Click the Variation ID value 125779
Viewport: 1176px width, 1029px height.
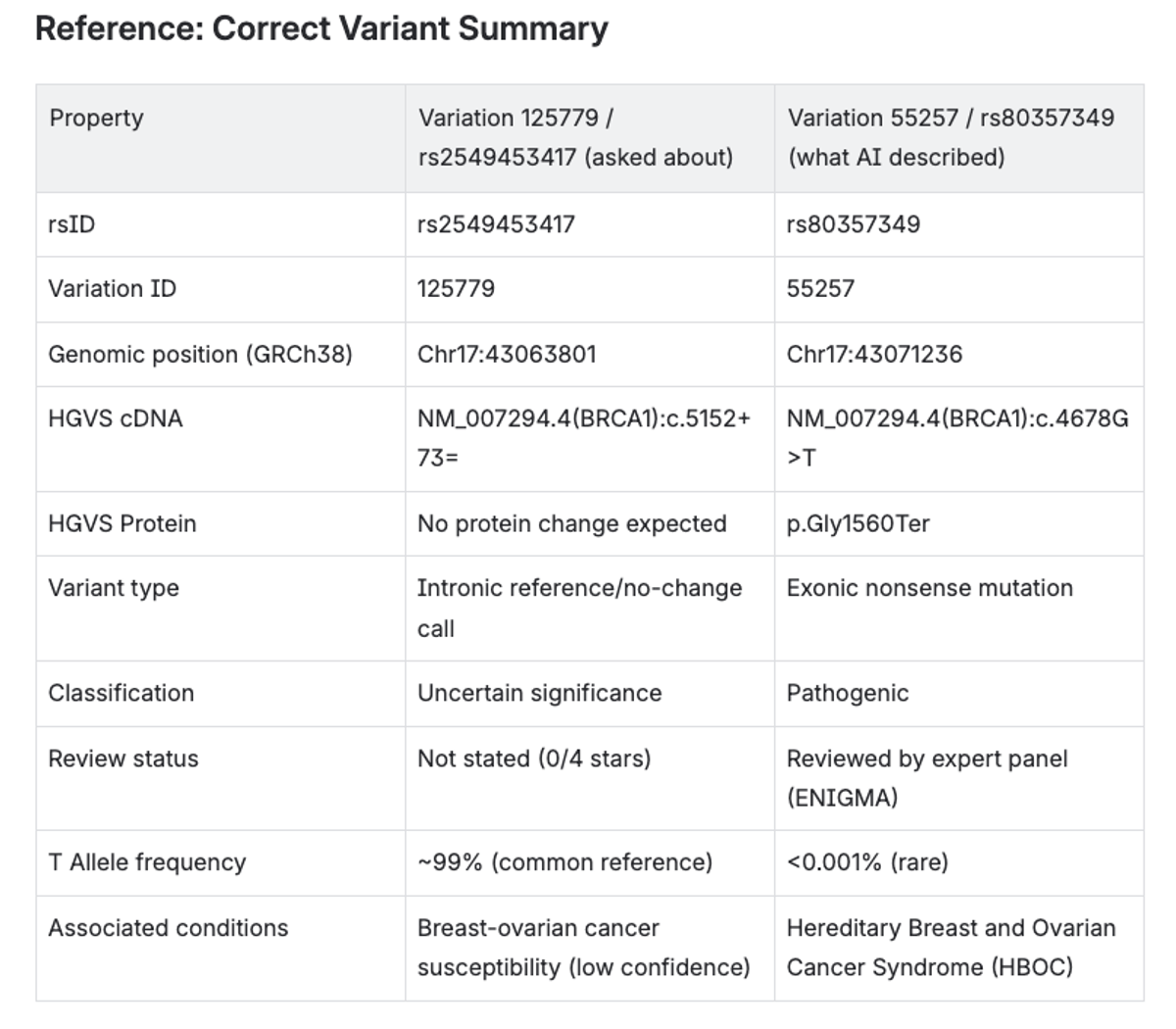[x=456, y=288]
